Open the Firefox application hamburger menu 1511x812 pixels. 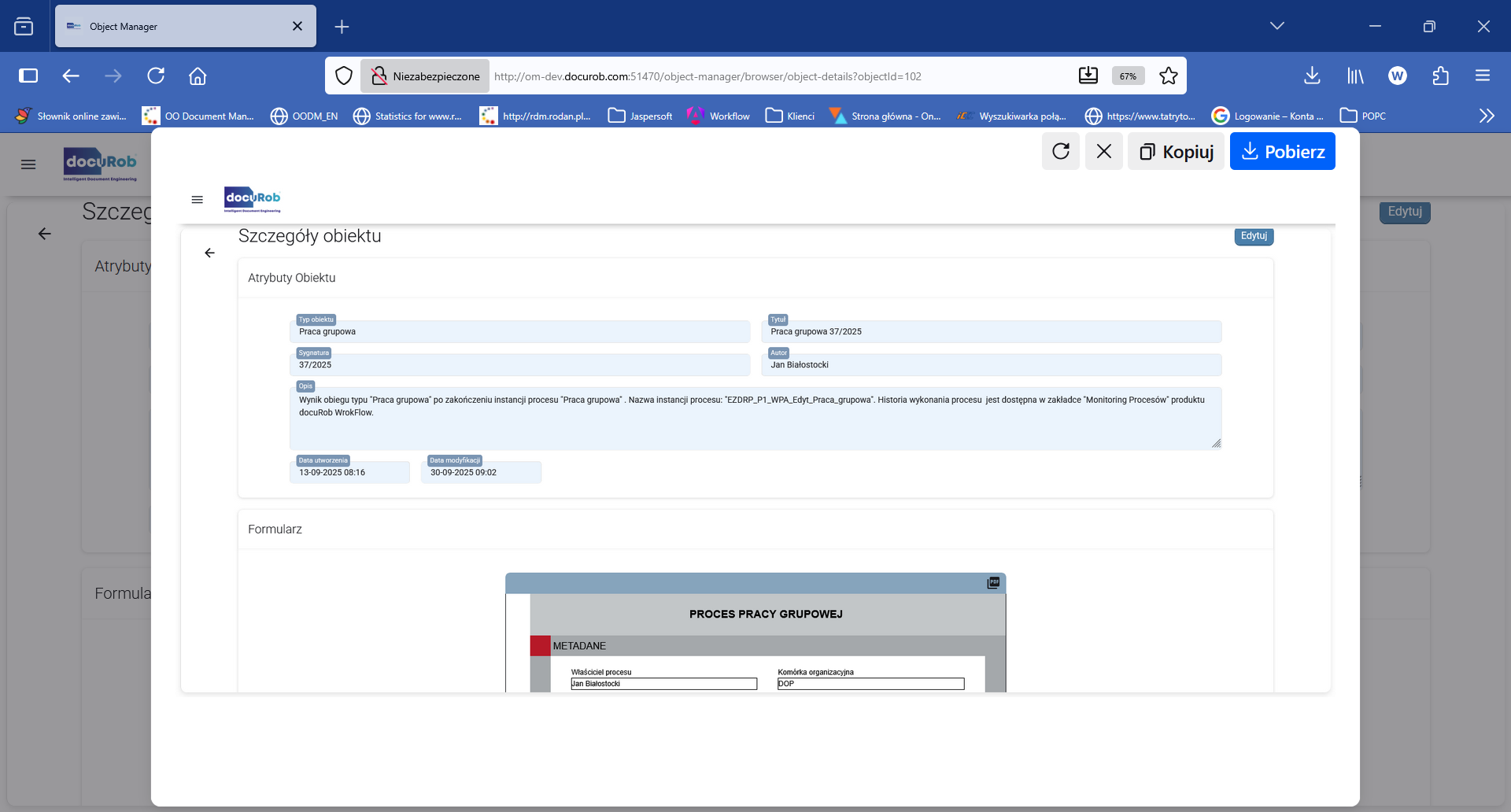[x=1483, y=76]
